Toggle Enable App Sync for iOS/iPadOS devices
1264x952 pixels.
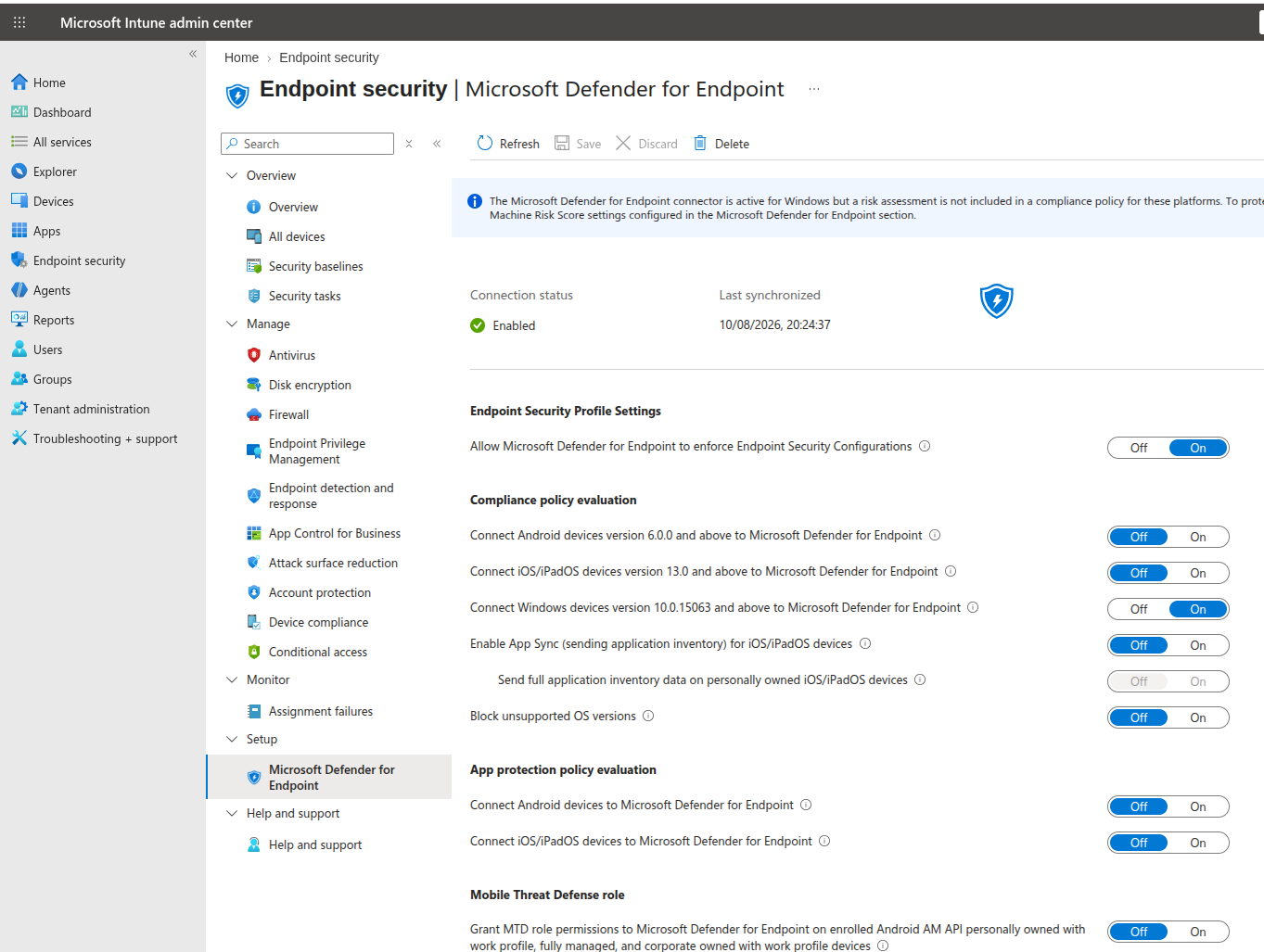1168,645
